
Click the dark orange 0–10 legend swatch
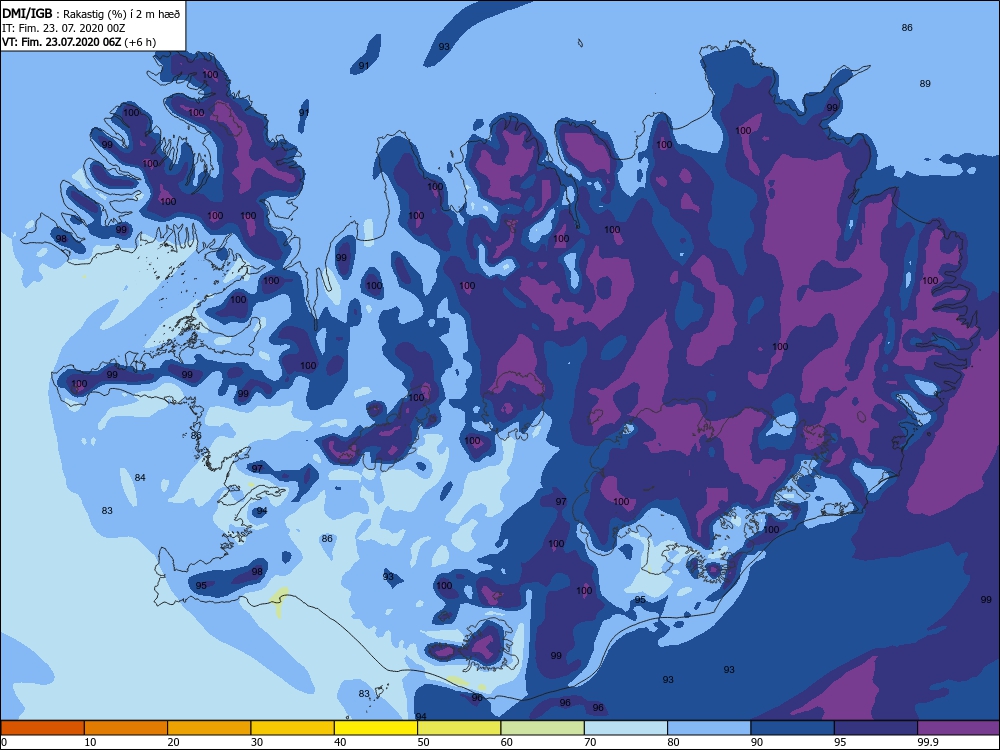[x=43, y=728]
